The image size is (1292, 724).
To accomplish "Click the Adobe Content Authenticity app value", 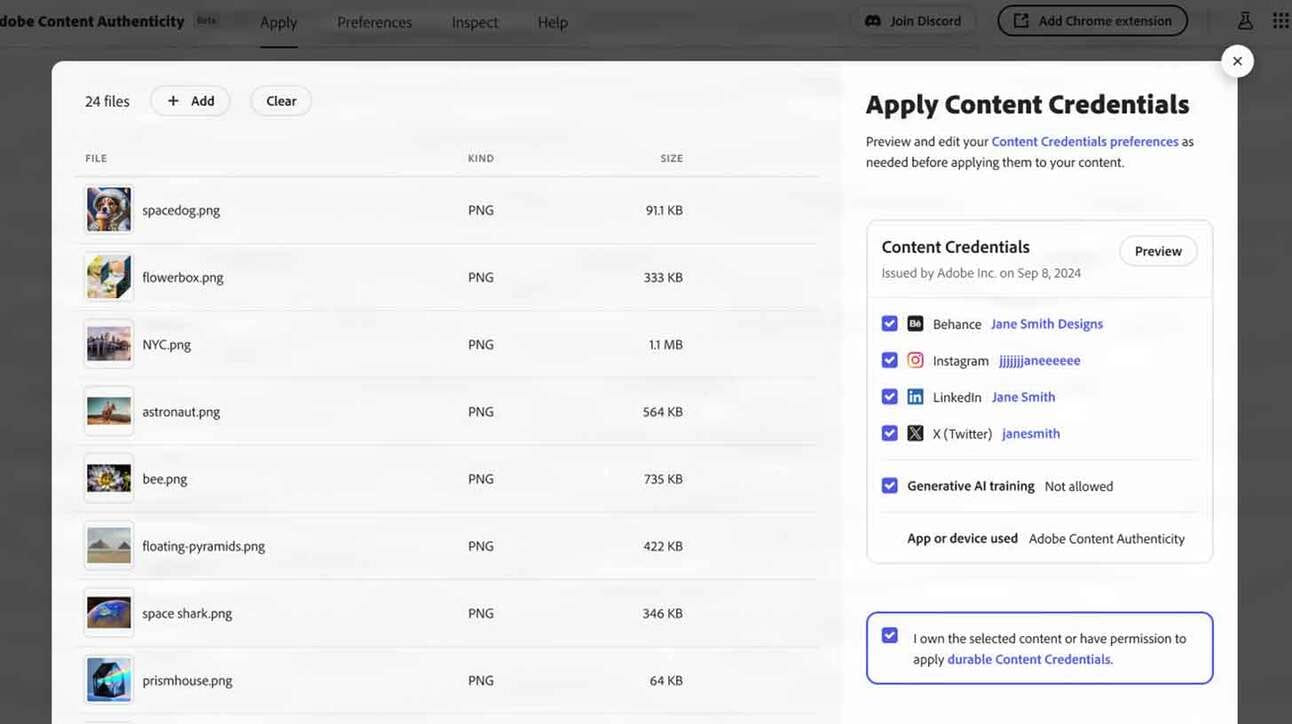I will pos(1107,538).
